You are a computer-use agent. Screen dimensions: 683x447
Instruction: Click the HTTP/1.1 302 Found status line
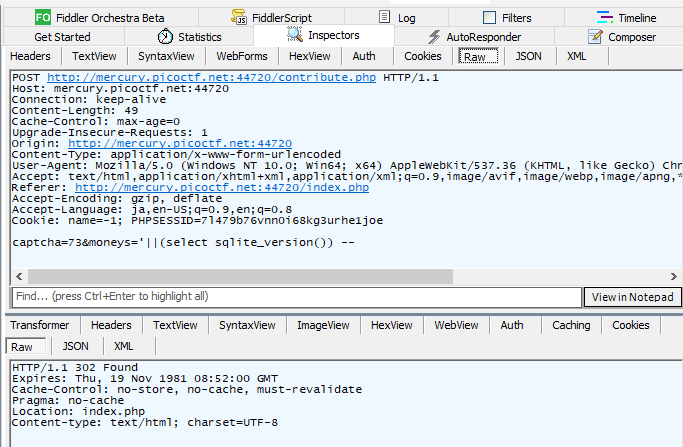click(x=75, y=367)
